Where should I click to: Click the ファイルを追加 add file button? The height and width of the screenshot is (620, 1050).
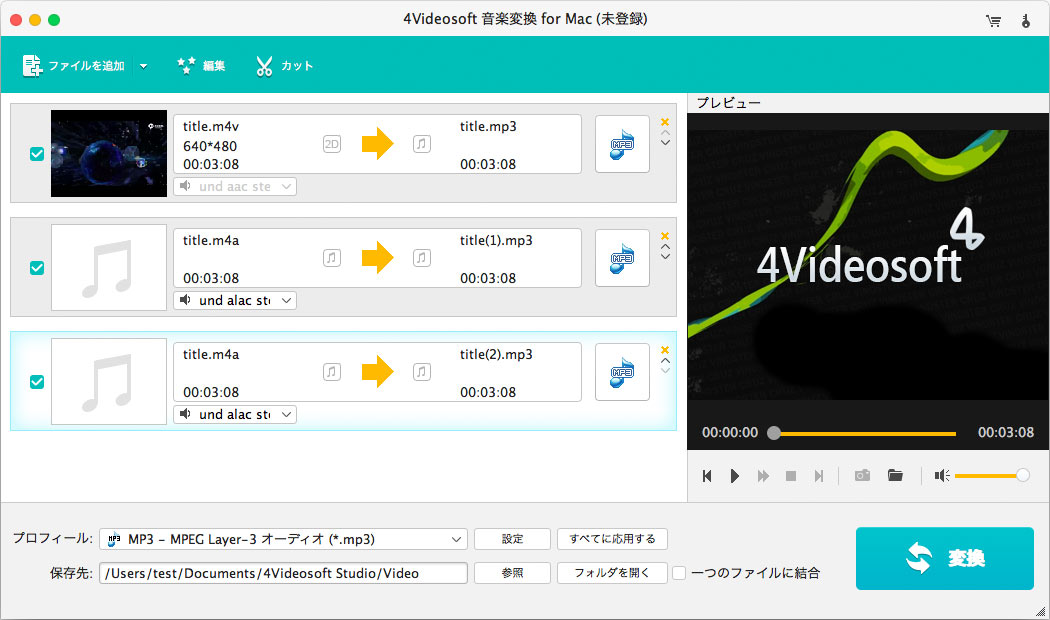(x=74, y=66)
